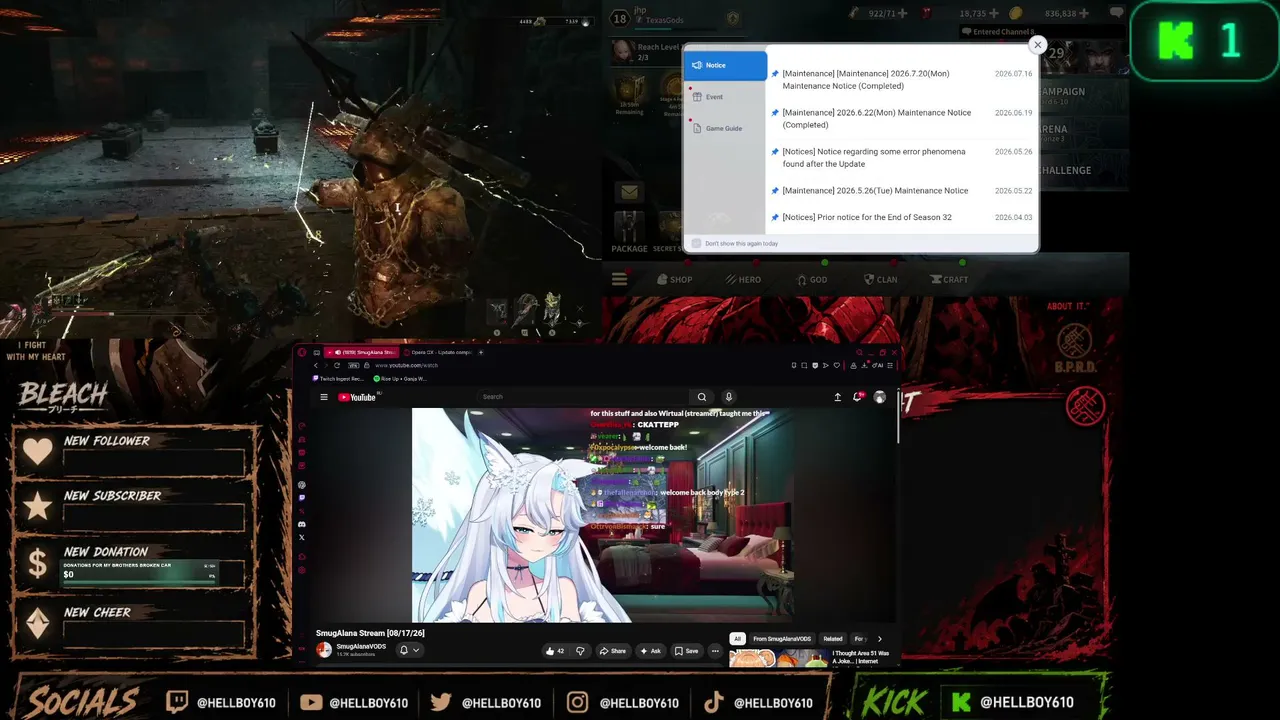The width and height of the screenshot is (1280, 720).
Task: Add more gold coins with plus
Action: tap(1084, 13)
